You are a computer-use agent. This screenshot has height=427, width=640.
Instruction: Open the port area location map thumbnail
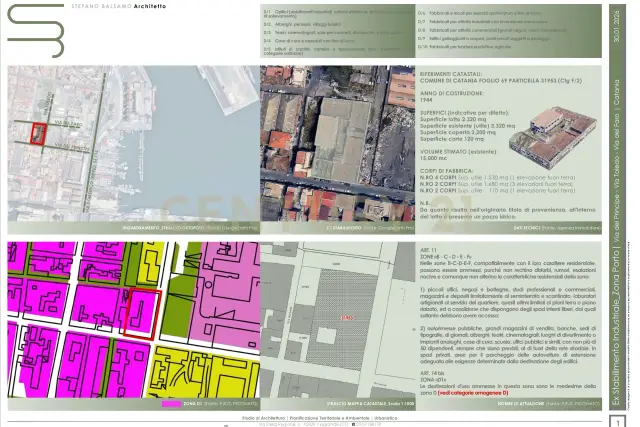(133, 144)
